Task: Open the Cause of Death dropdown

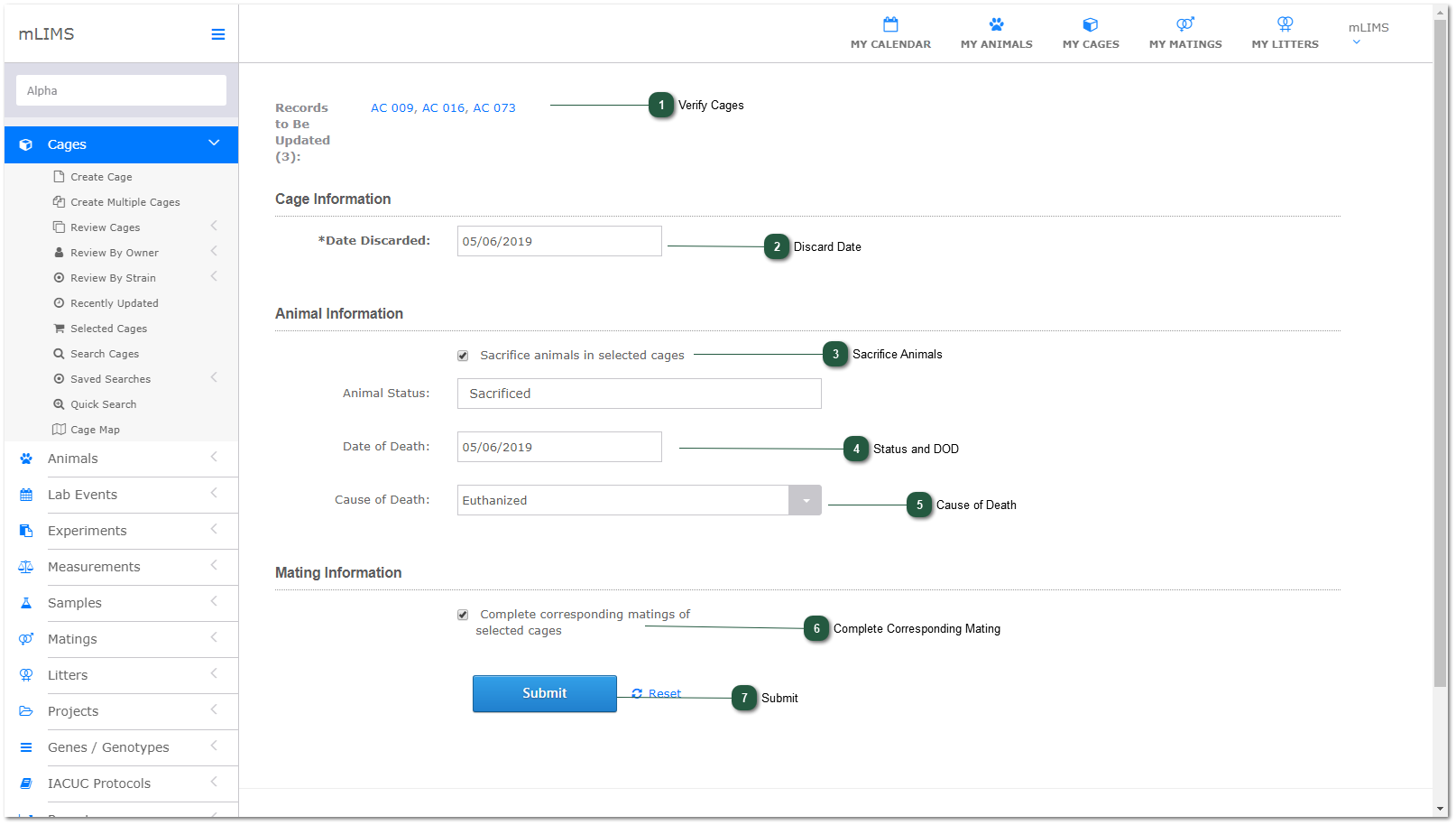Action: [x=805, y=500]
